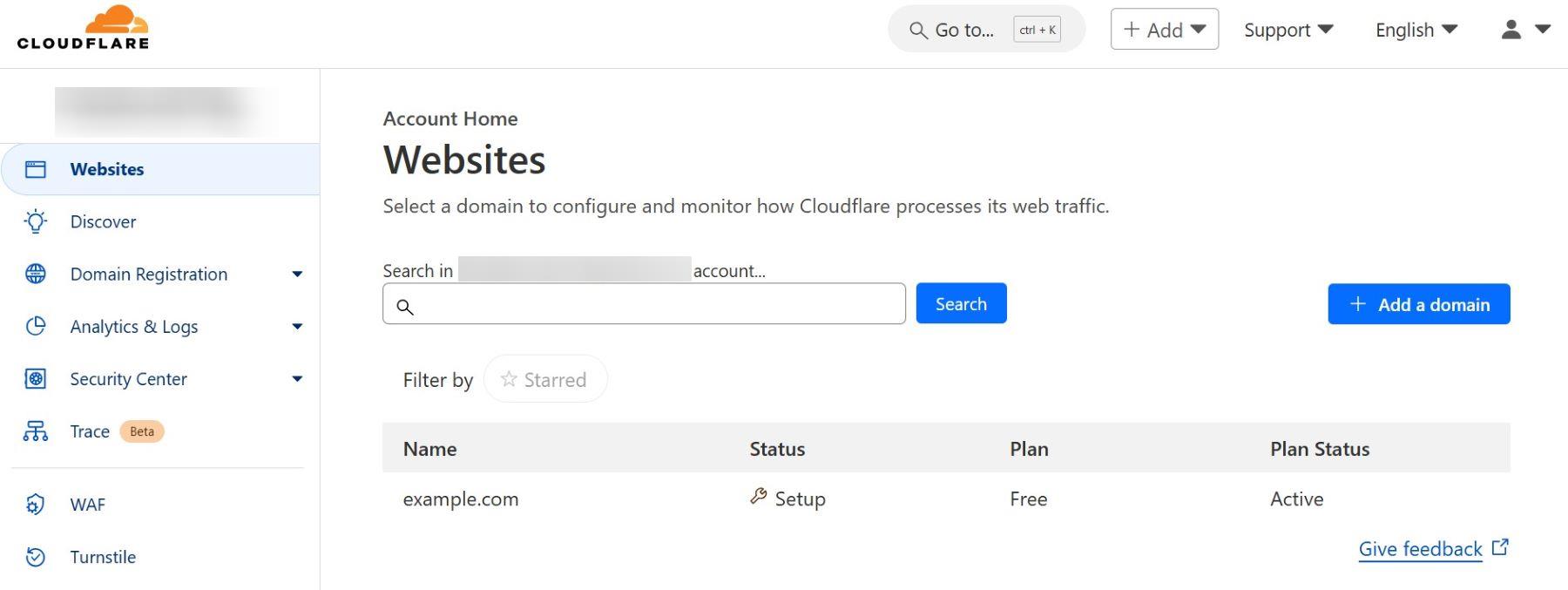Toggle the Starred filter
Viewport: 1568px width, 590px height.
(545, 379)
